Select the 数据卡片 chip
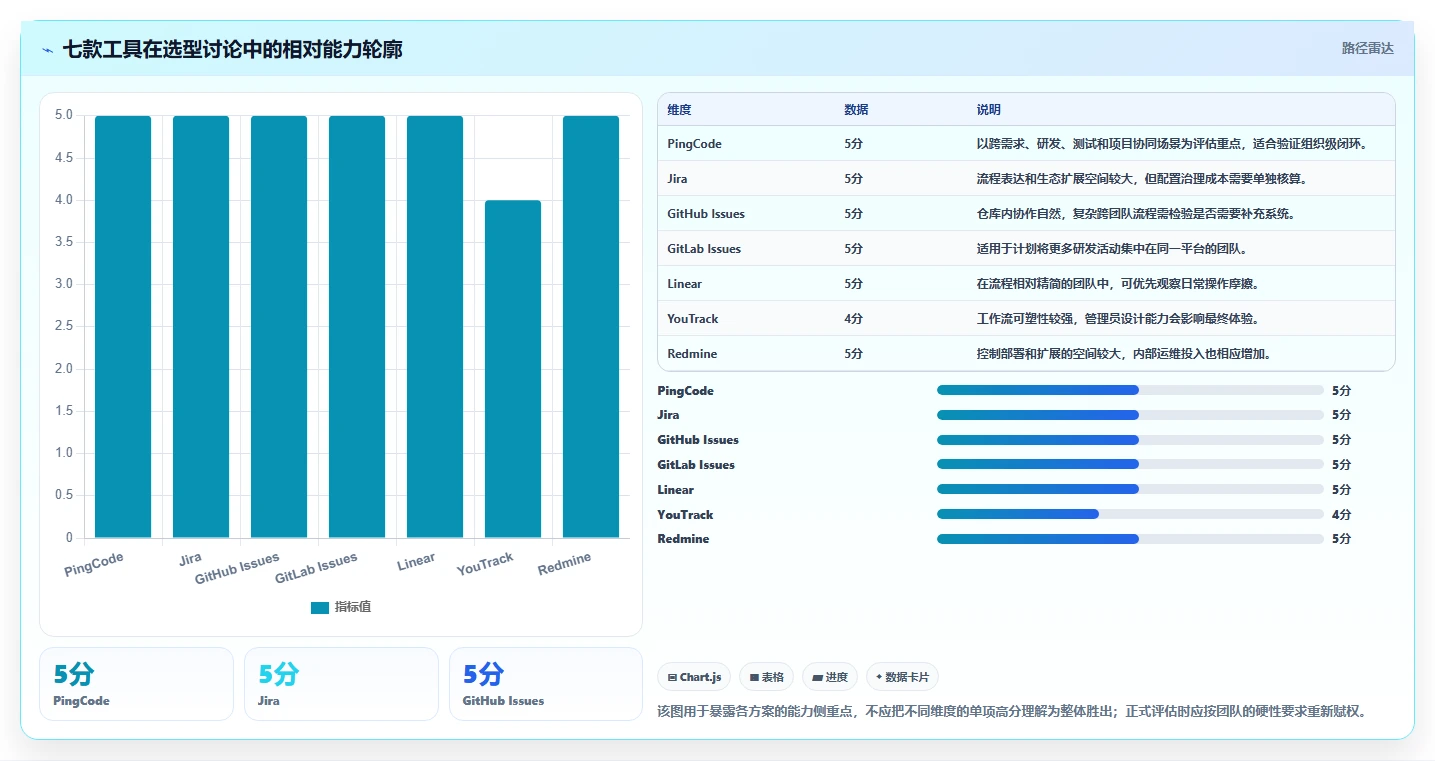This screenshot has width=1435, height=761. (902, 677)
